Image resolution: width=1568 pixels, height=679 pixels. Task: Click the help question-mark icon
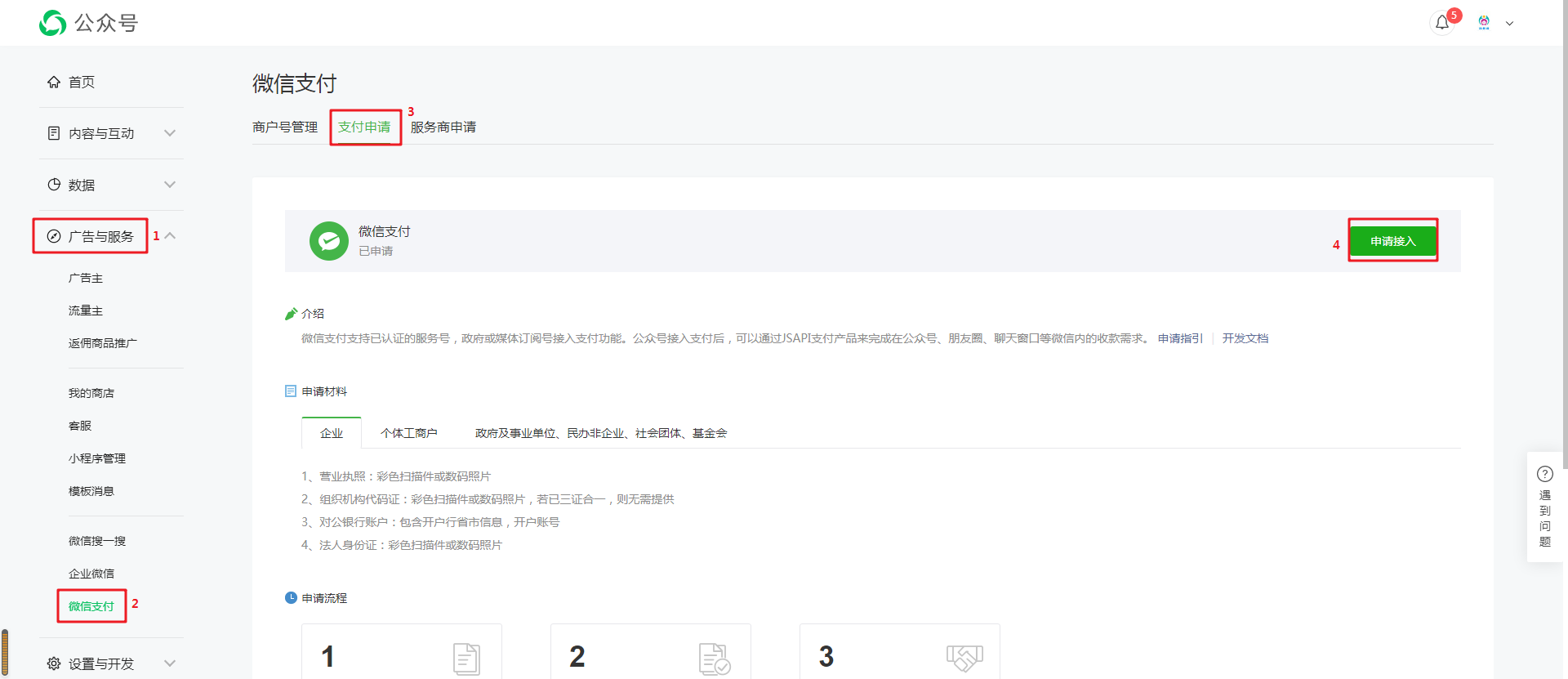tap(1545, 474)
